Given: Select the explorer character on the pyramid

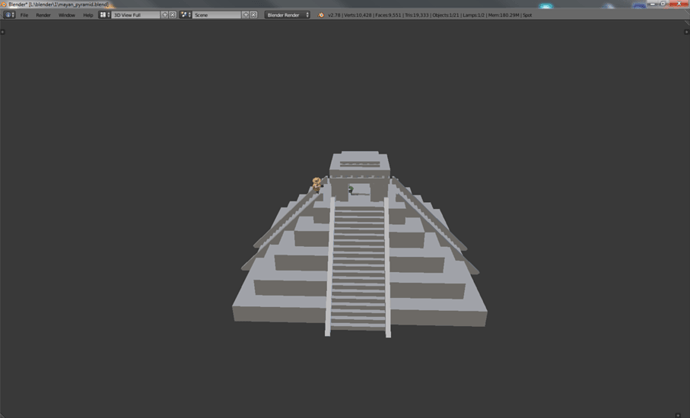Looking at the screenshot, I should point(317,184).
